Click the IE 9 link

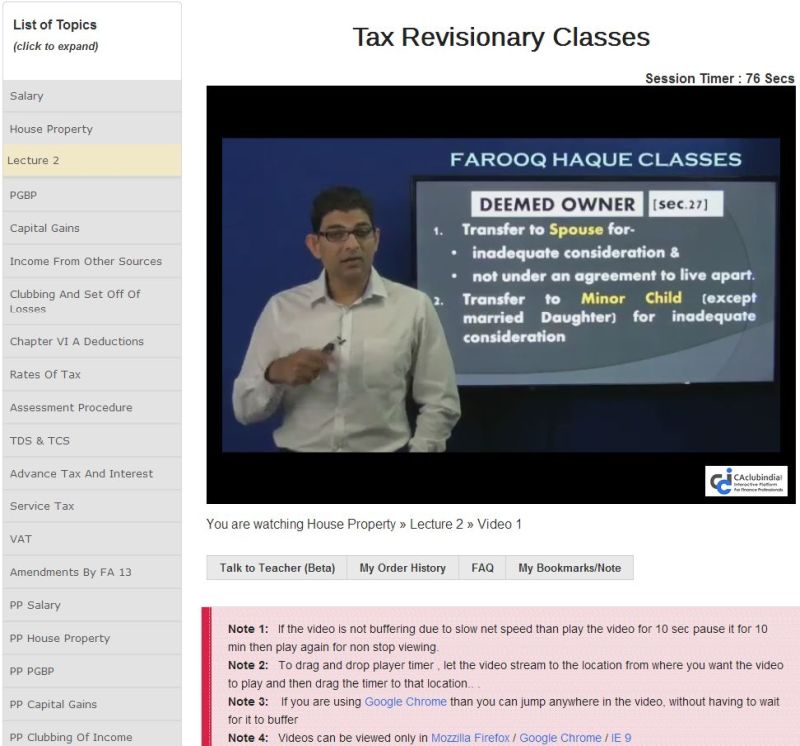(621, 738)
